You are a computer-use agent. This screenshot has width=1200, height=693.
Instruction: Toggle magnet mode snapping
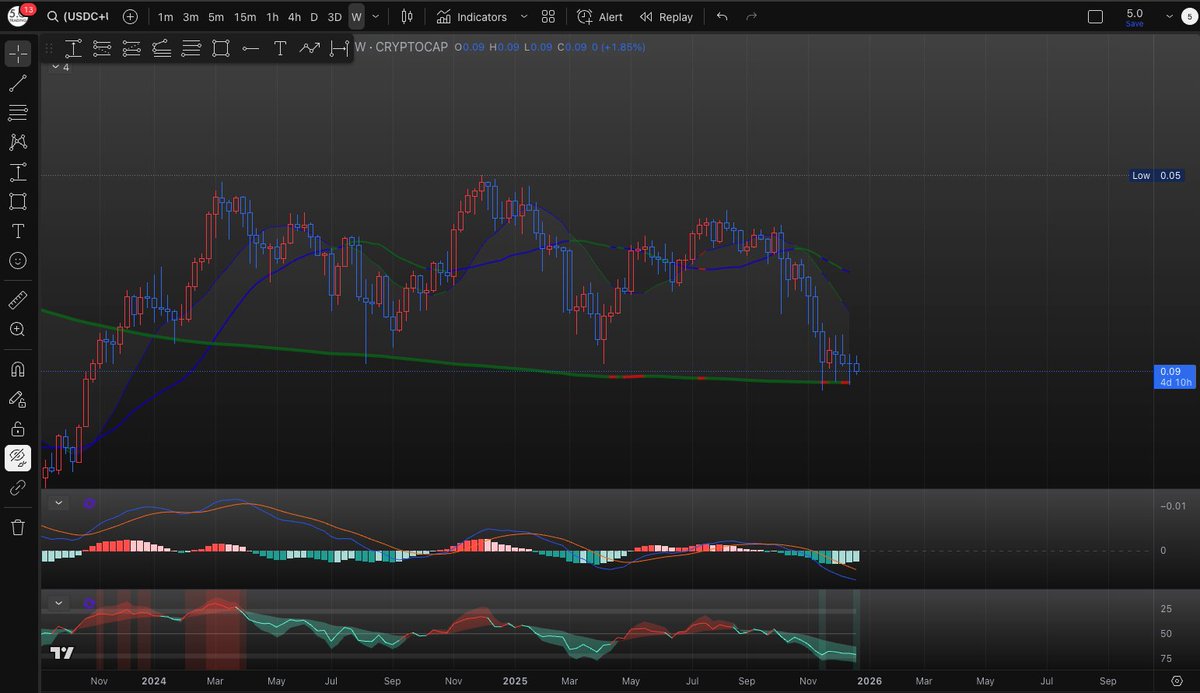click(x=18, y=369)
